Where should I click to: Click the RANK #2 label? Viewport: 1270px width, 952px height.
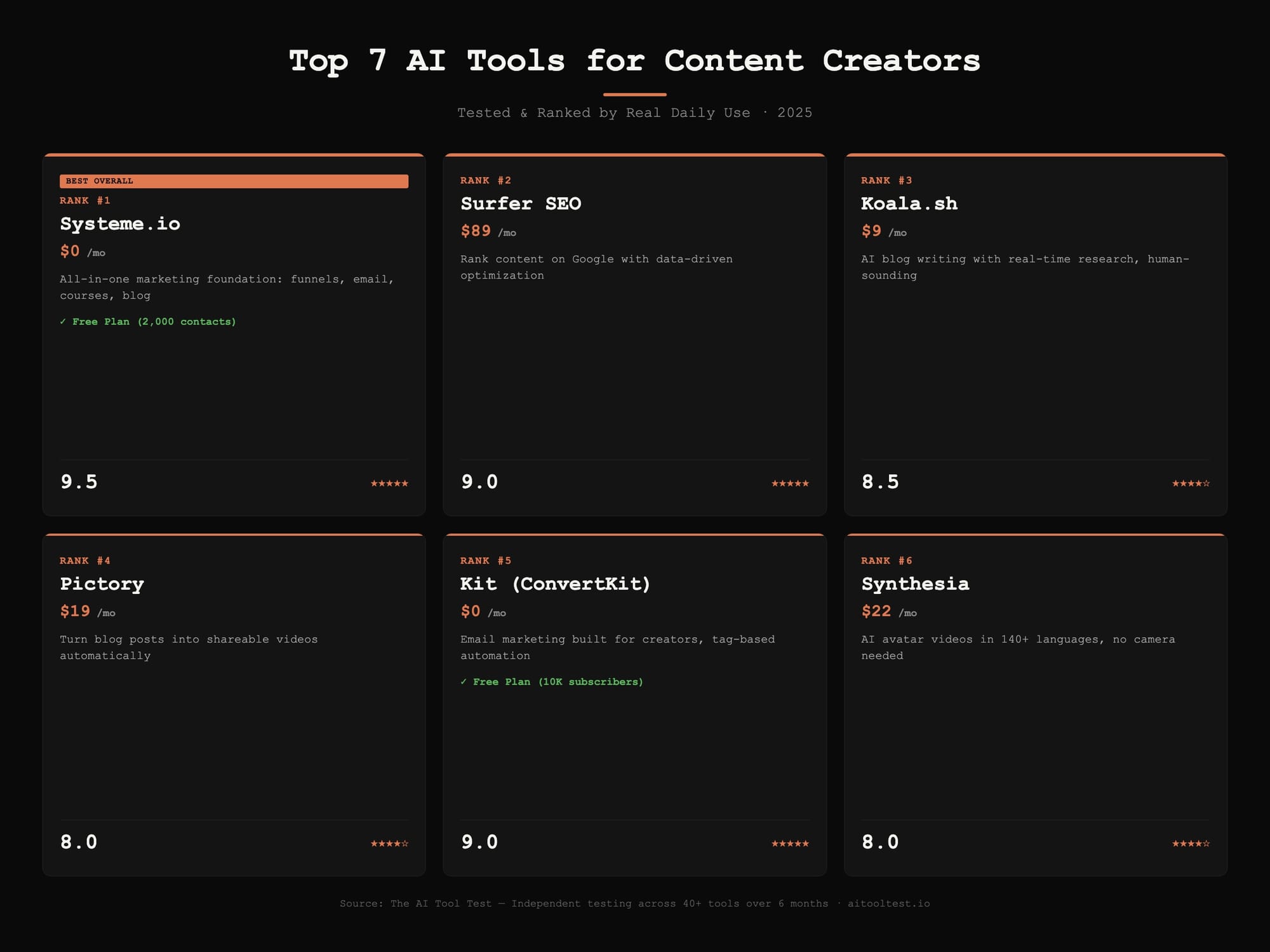coord(486,181)
